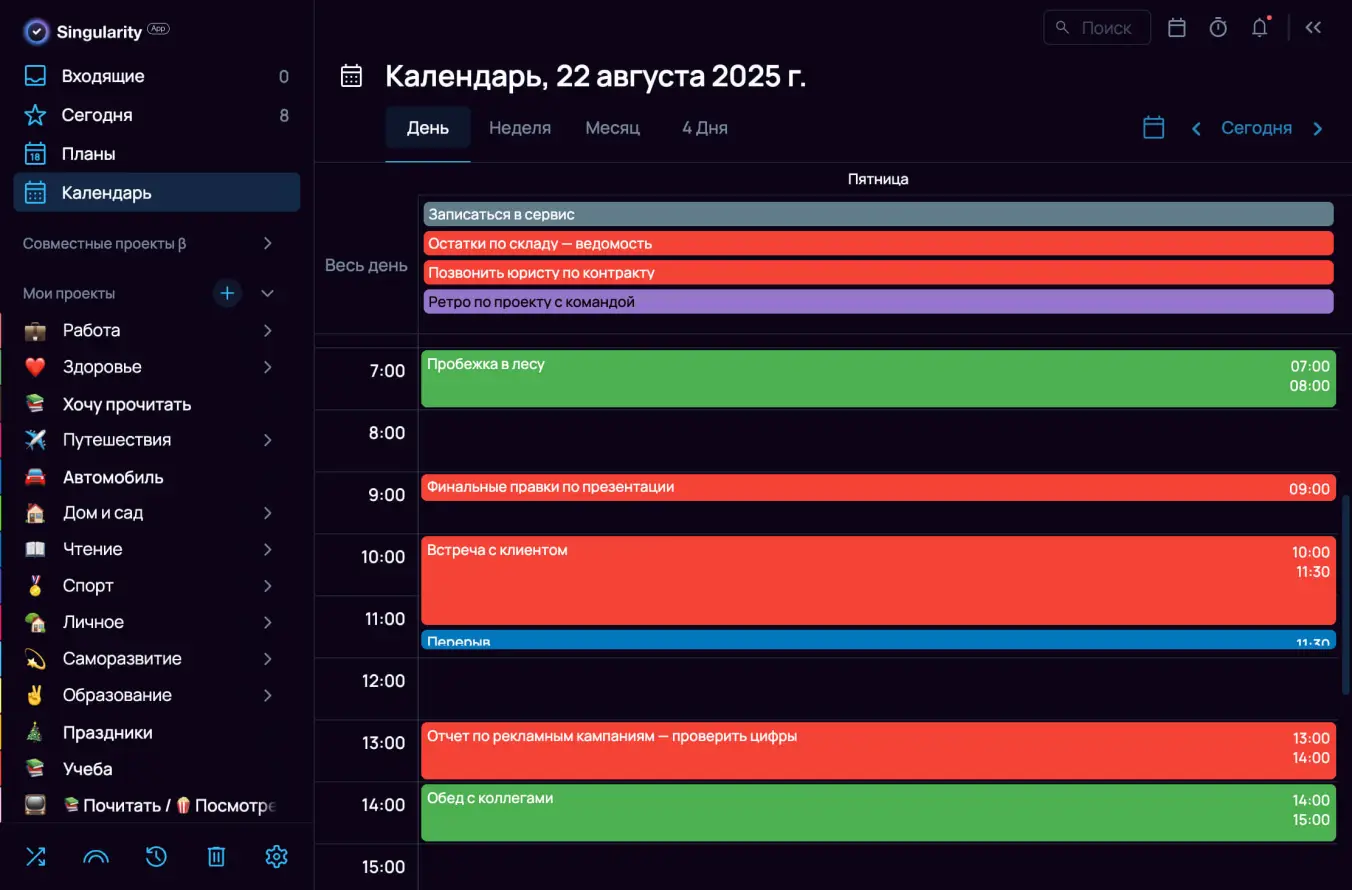Click the calendar icon in the top header

pyautogui.click(x=1176, y=27)
